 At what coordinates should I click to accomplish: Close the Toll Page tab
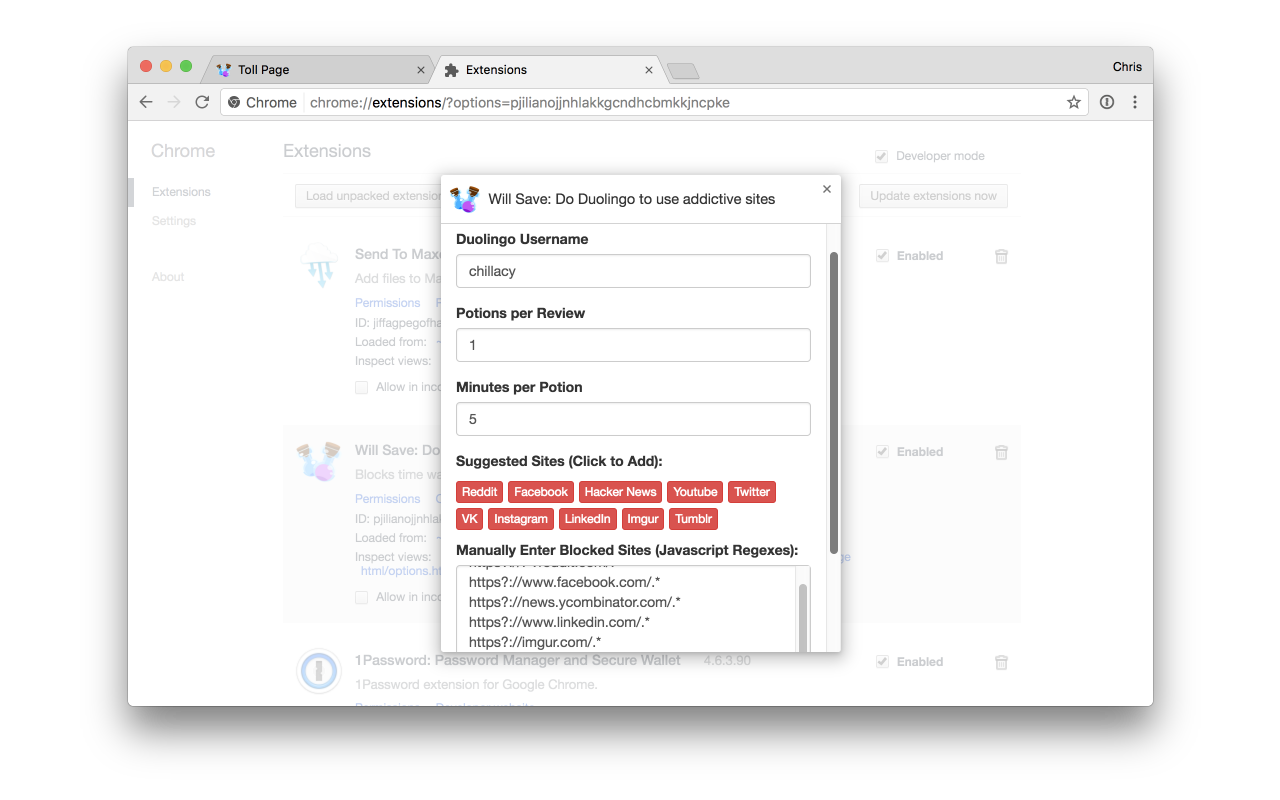click(421, 70)
